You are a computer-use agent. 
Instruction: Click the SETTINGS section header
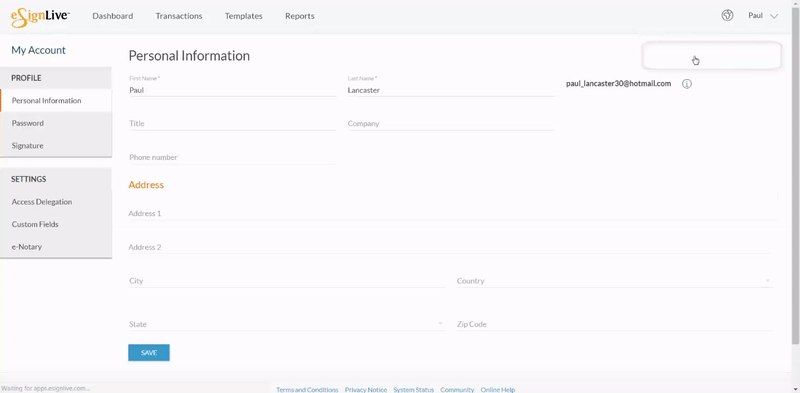pos(29,179)
